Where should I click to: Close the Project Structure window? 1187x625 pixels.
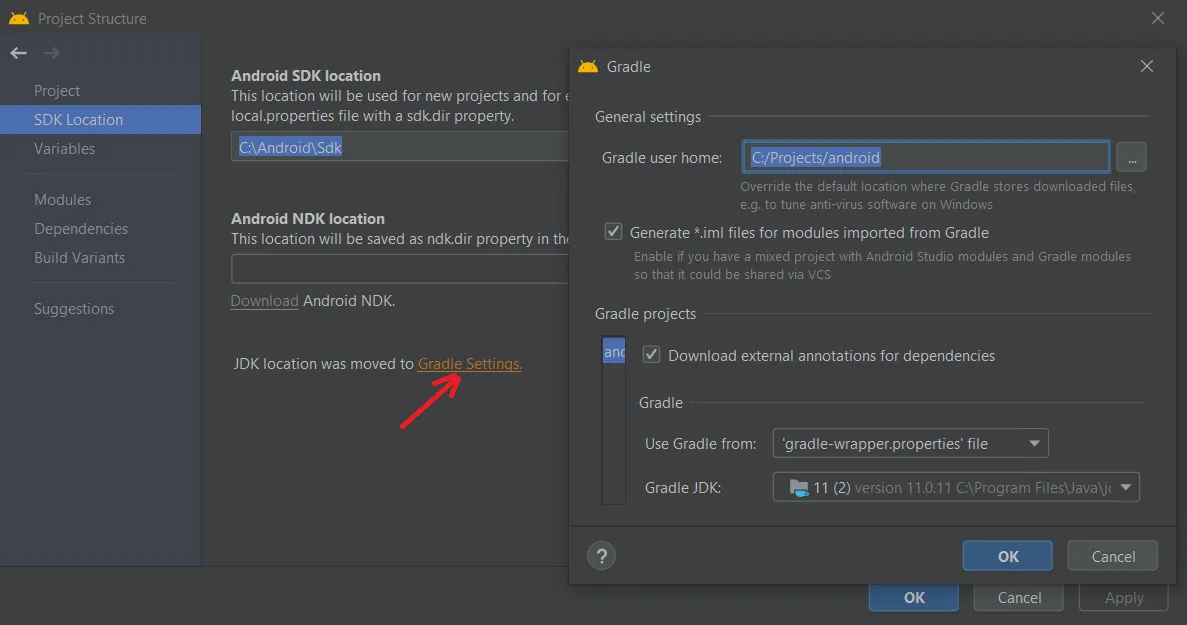[1157, 18]
